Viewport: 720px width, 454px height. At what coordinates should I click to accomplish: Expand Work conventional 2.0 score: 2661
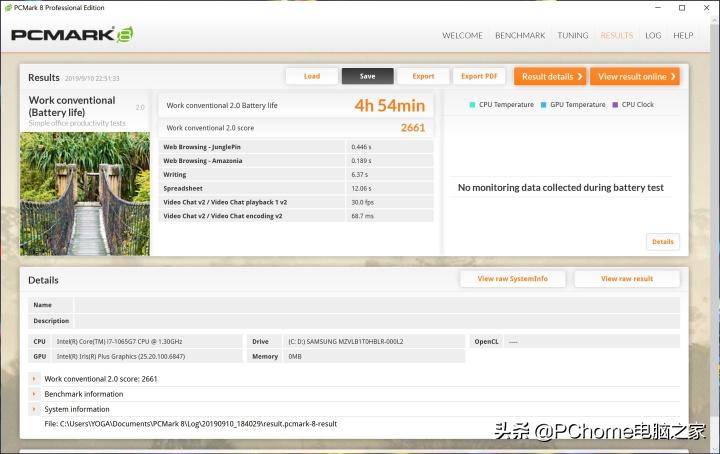34,379
